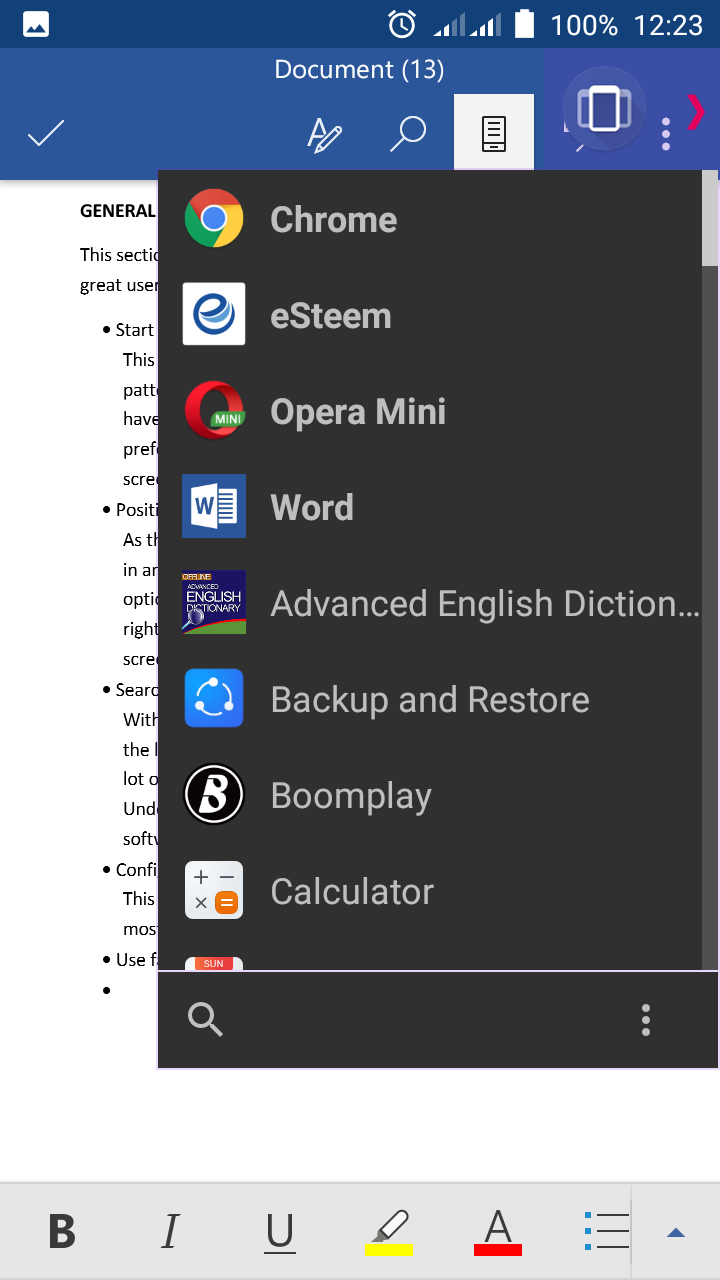Tap the 12:23 clock
Image resolution: width=720 pixels, height=1280 pixels.
tap(669, 25)
